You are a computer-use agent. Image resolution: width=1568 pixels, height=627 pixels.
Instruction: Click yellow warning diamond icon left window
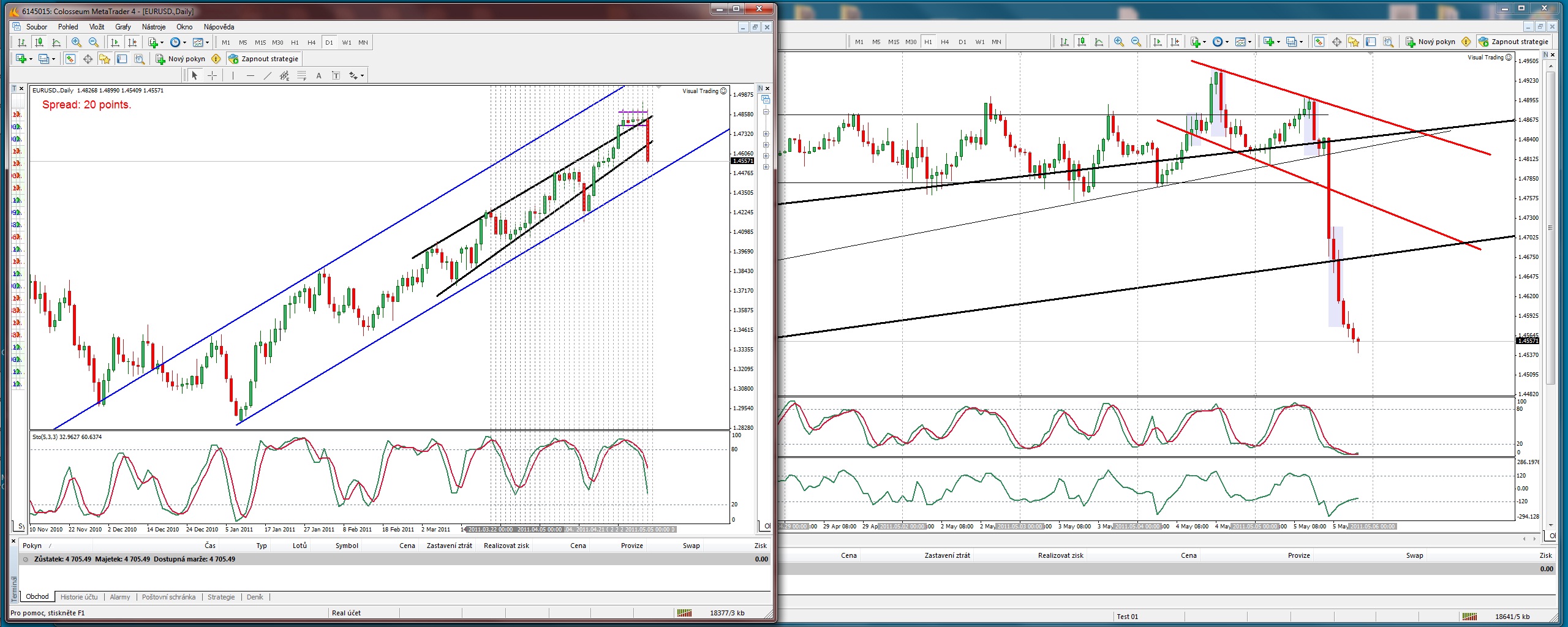click(216, 59)
